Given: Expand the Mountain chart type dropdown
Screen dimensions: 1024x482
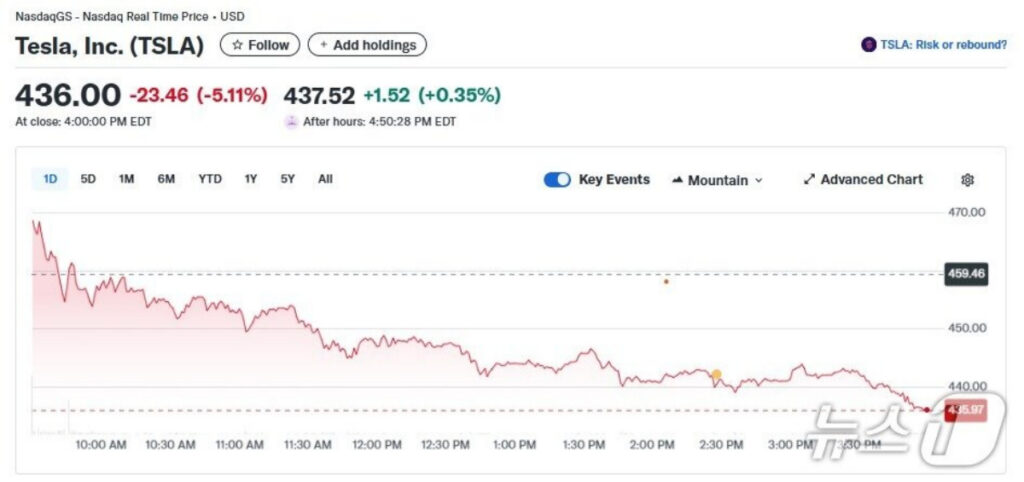Looking at the screenshot, I should click(758, 181).
